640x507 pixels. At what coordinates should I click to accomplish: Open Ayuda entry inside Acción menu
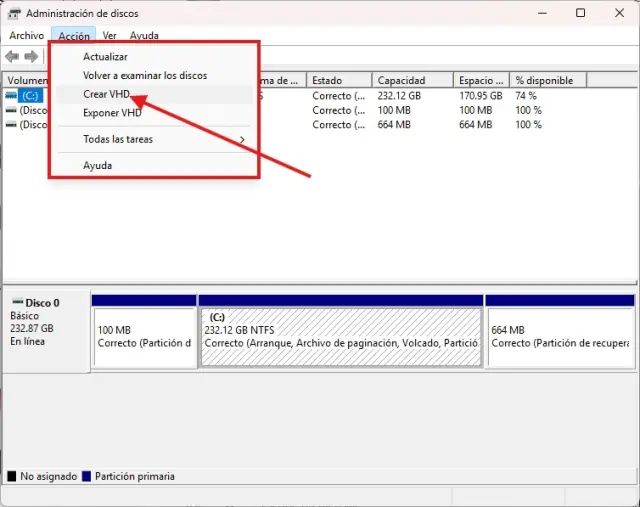click(x=98, y=166)
